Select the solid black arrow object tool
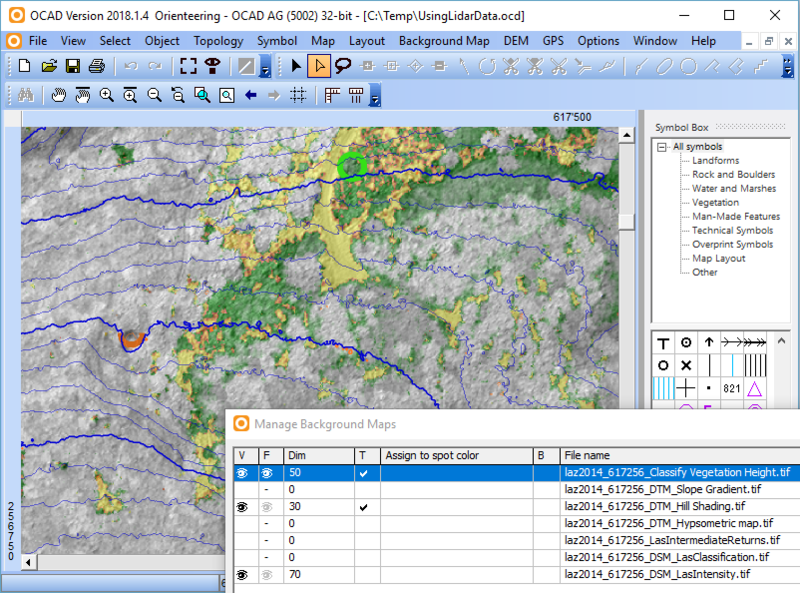Image resolution: width=800 pixels, height=593 pixels. tap(296, 66)
